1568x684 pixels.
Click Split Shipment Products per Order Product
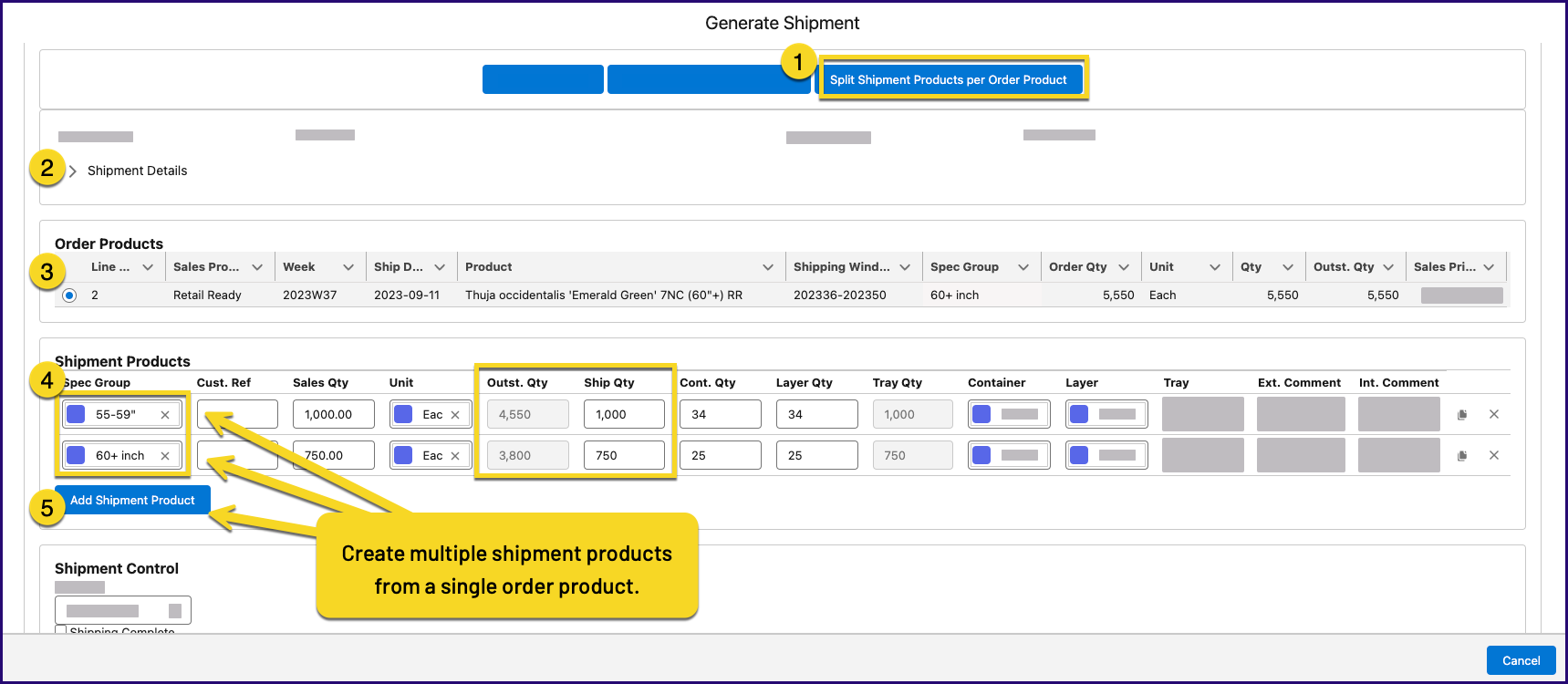click(x=948, y=79)
